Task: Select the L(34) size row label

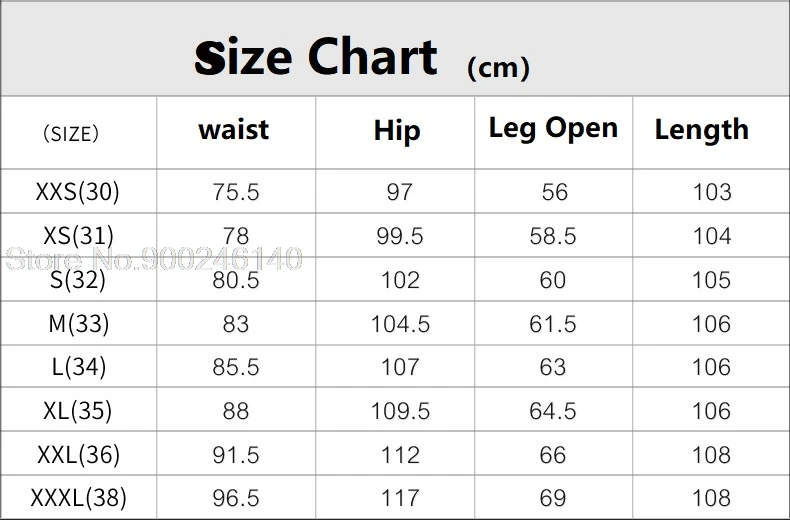Action: pos(78,367)
